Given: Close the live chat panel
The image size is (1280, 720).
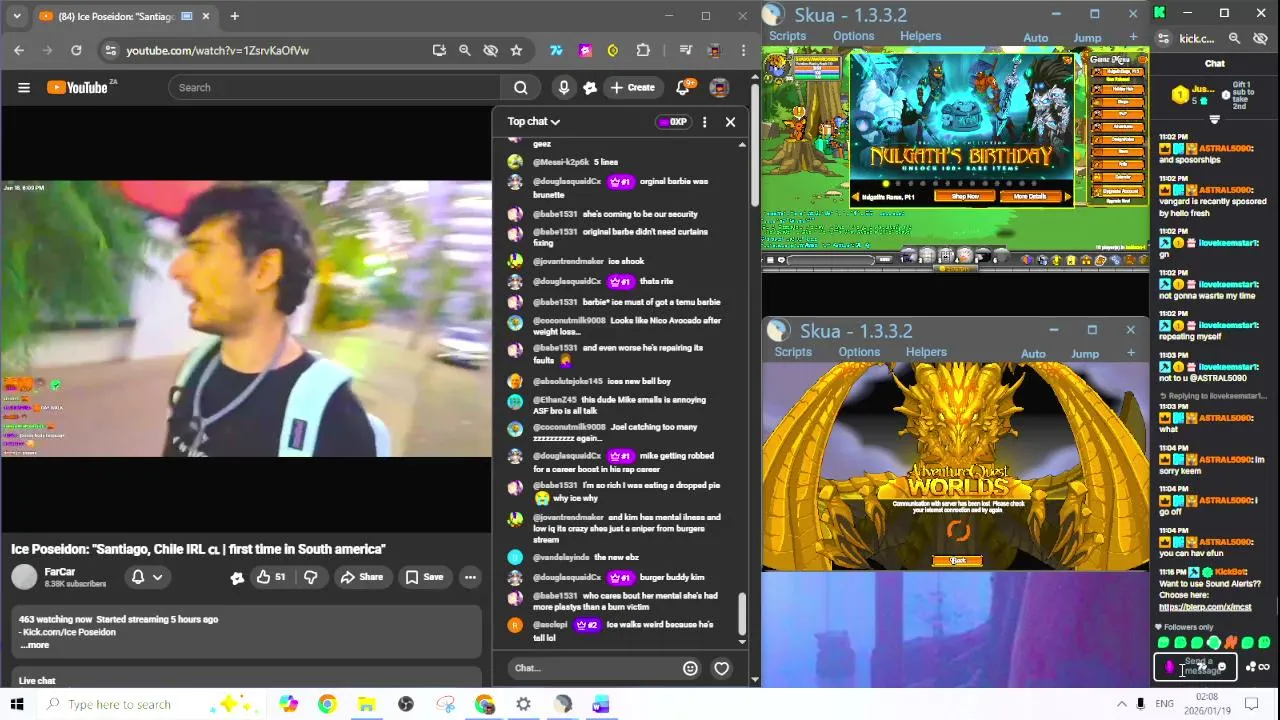Looking at the screenshot, I should [730, 122].
